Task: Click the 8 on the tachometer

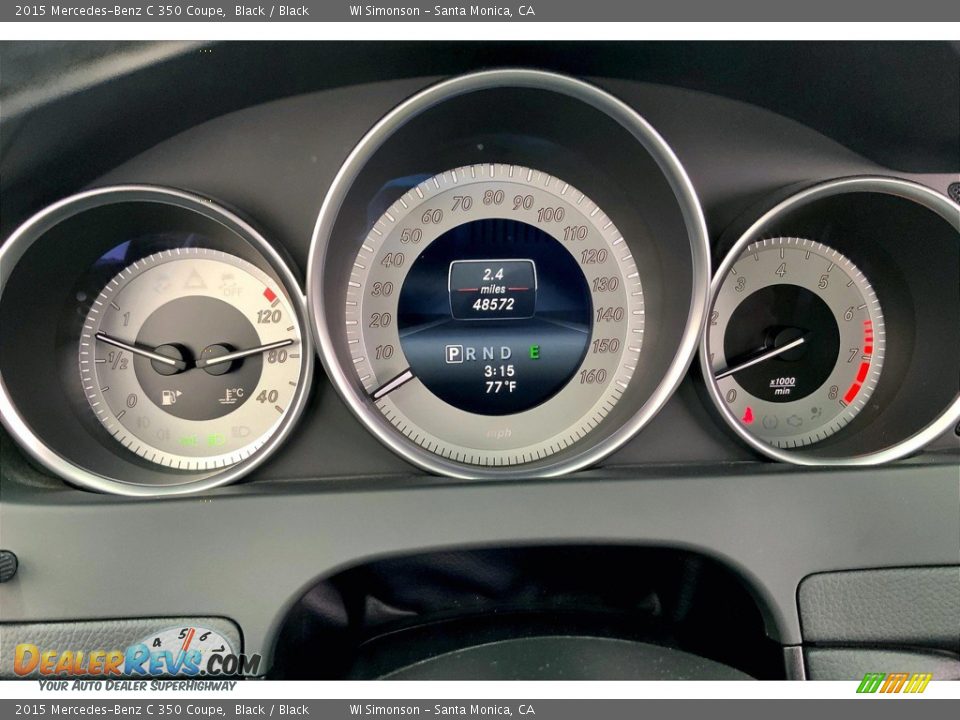Action: click(x=833, y=392)
